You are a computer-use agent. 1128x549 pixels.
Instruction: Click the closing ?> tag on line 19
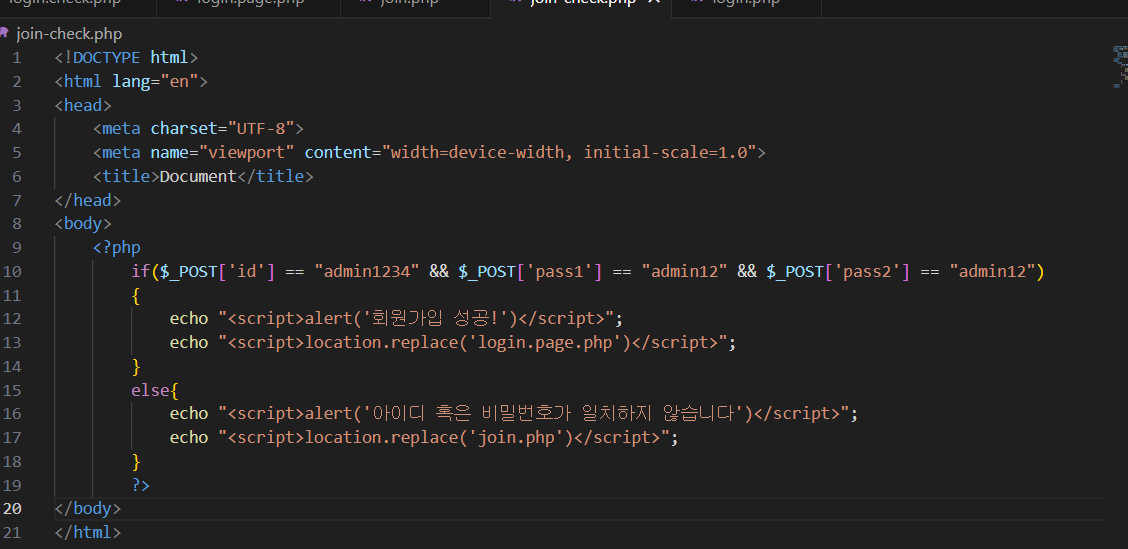(140, 485)
